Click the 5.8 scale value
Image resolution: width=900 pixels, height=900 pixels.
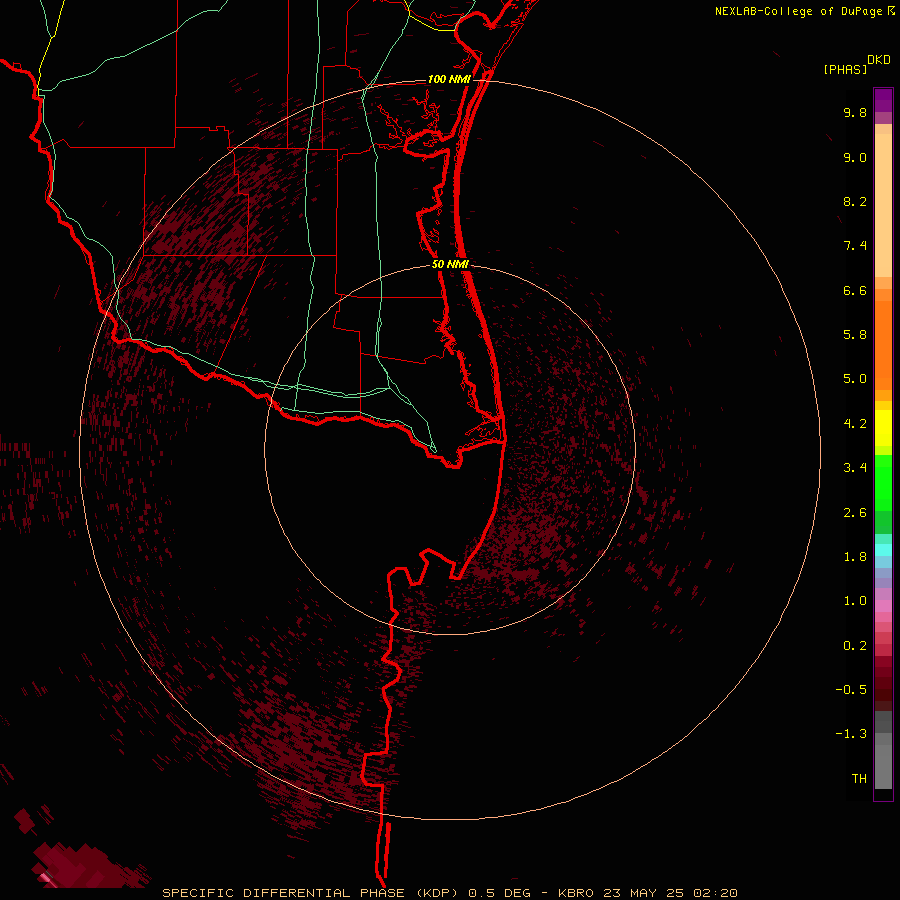[x=855, y=335]
